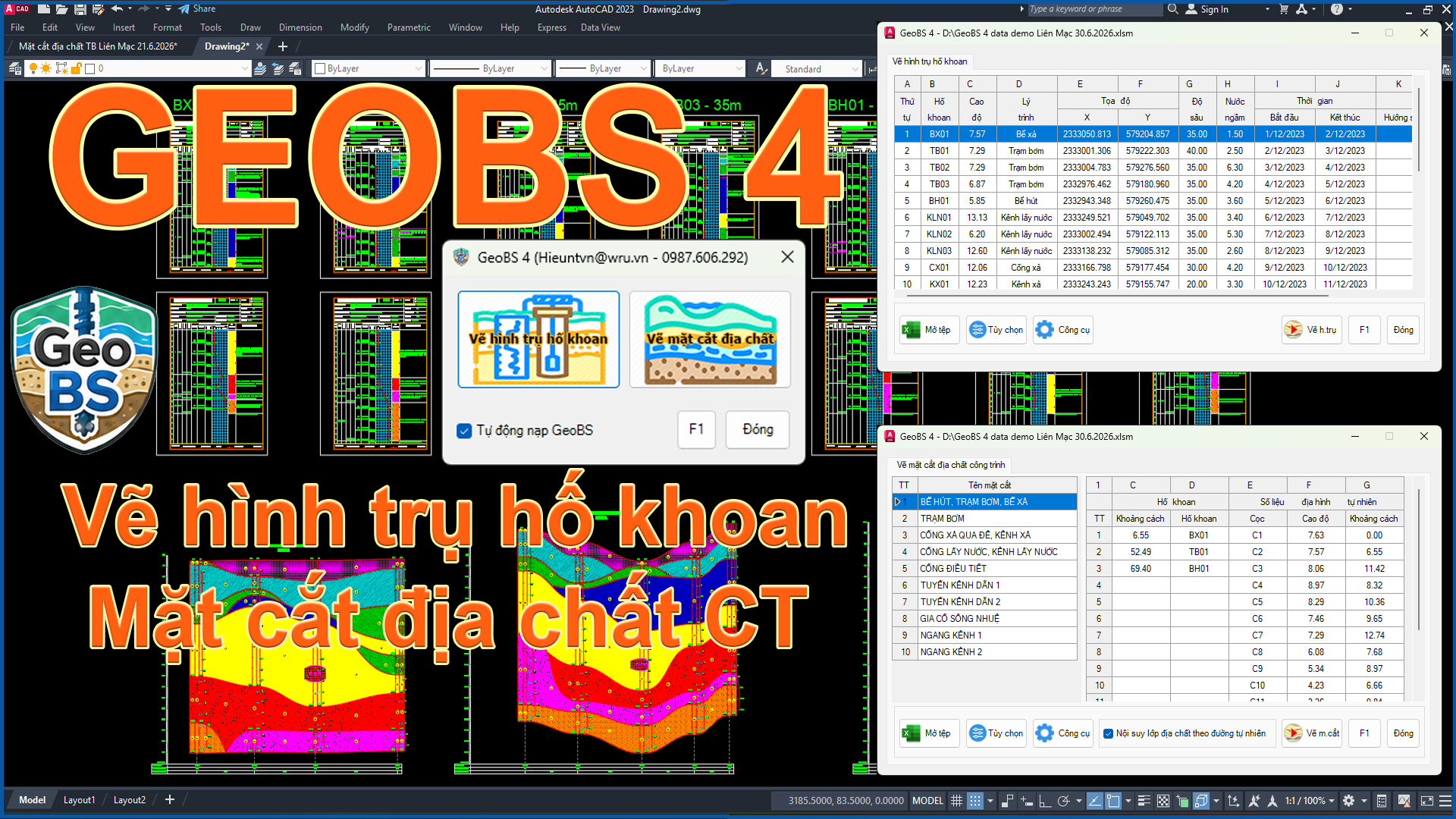This screenshot has height=819, width=1456.
Task: Open the Layer Properties manager icon
Action: click(14, 69)
